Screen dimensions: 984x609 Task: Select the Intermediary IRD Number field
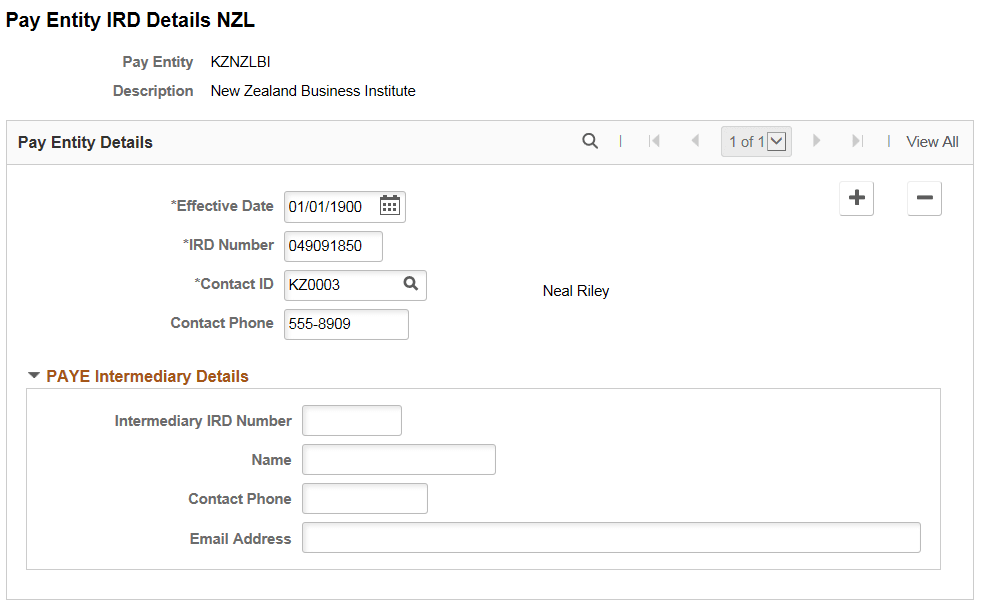[x=351, y=420]
